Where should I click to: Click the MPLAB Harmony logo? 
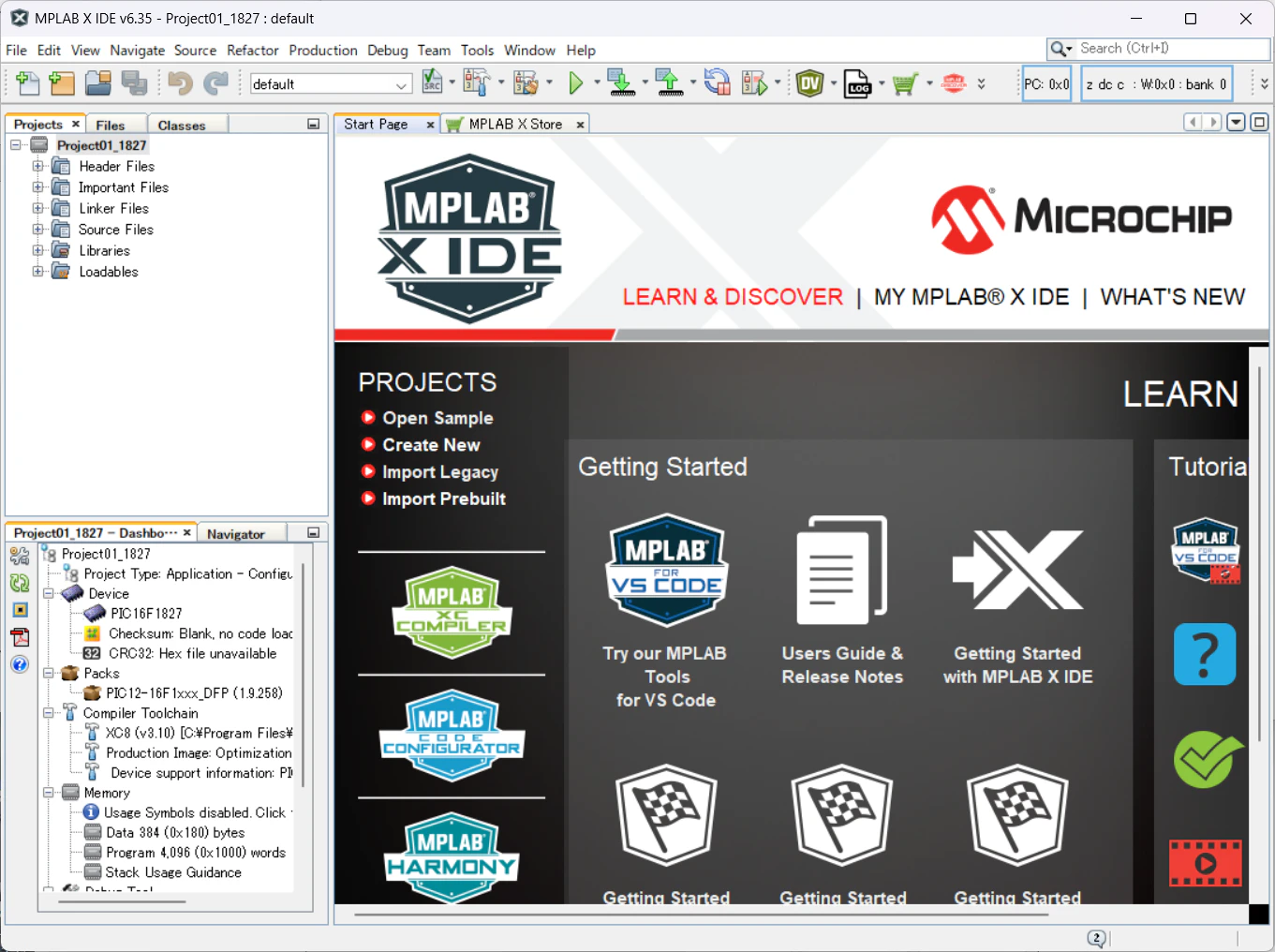452,858
